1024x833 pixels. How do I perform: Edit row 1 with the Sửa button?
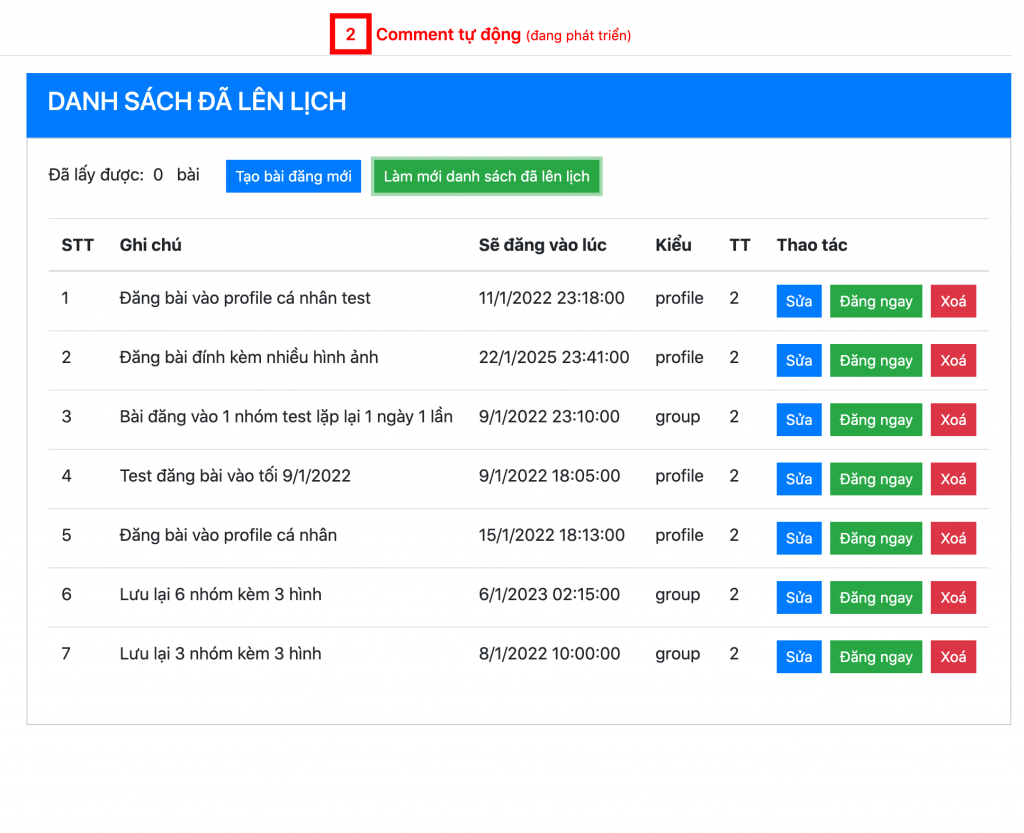799,301
